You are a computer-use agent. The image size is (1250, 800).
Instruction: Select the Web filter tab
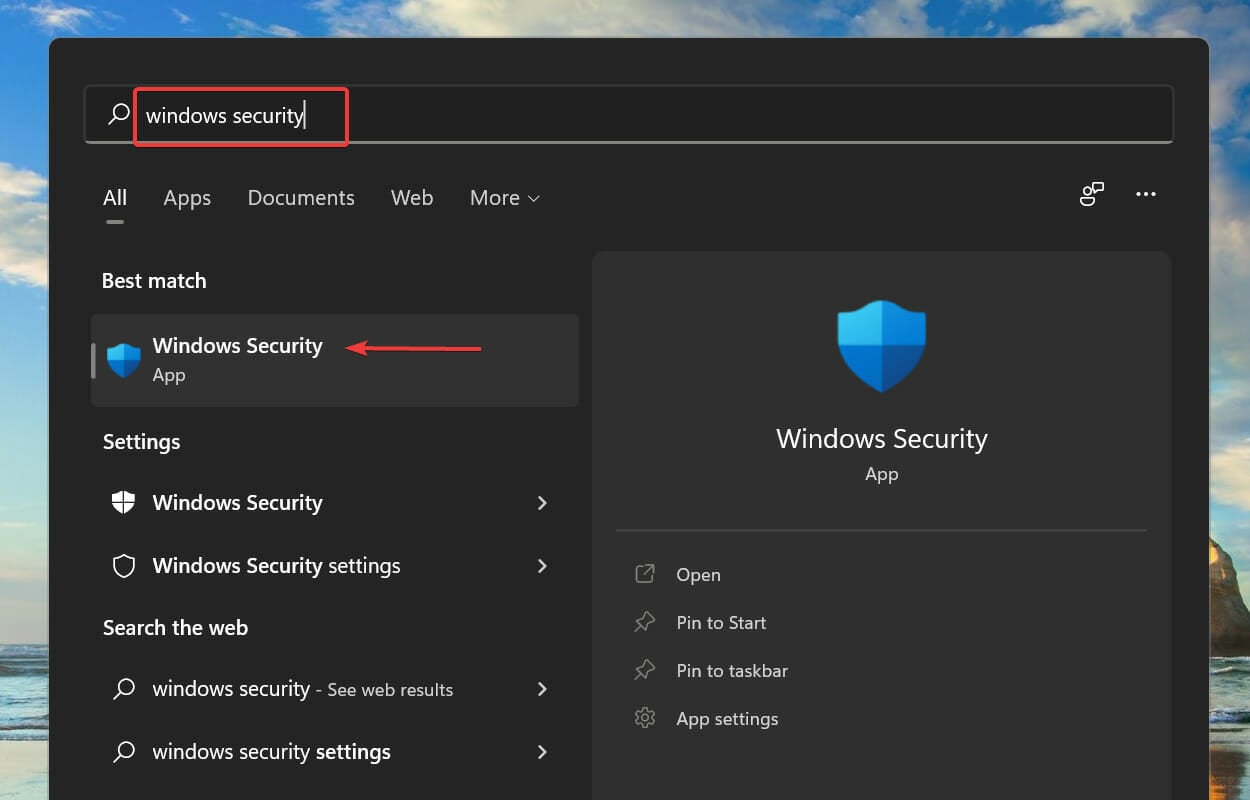[412, 198]
